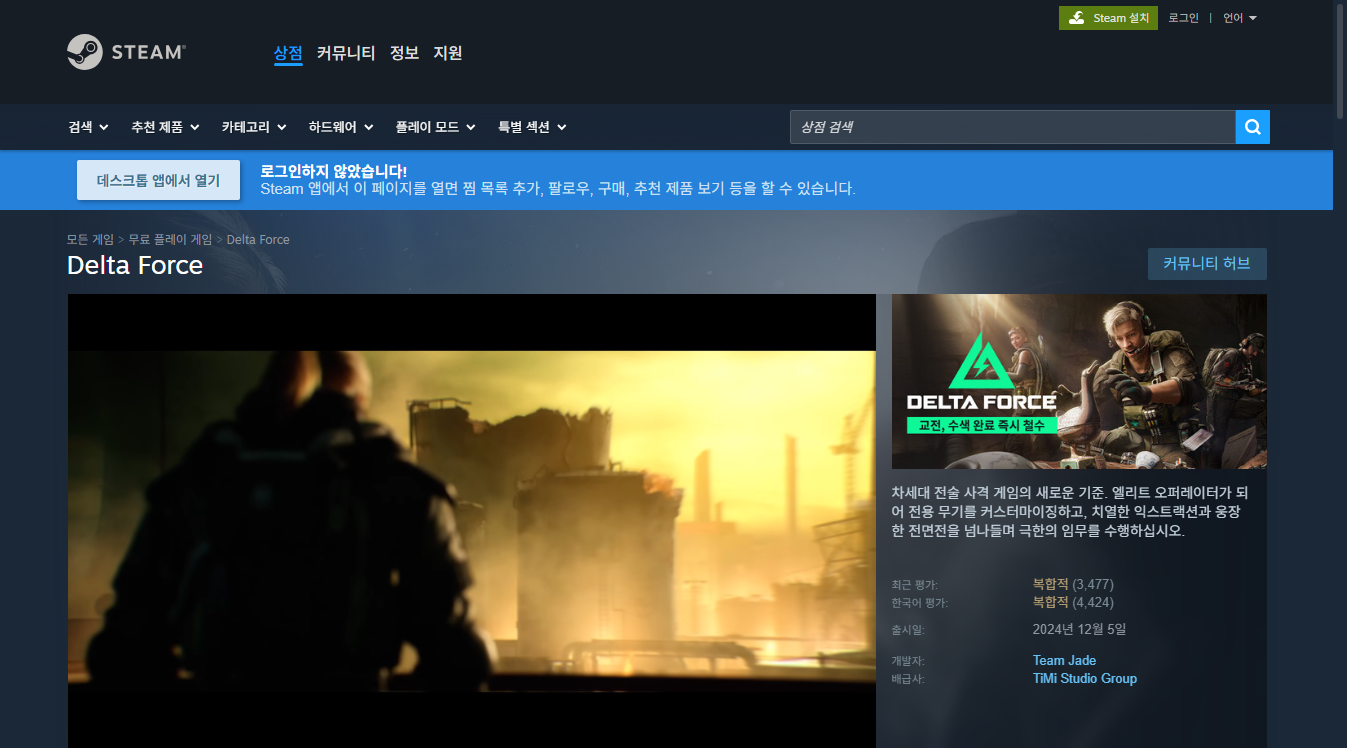Screen dimensions: 1347x748
Task: Expand the 특별 섹션 dropdown
Action: tap(532, 127)
